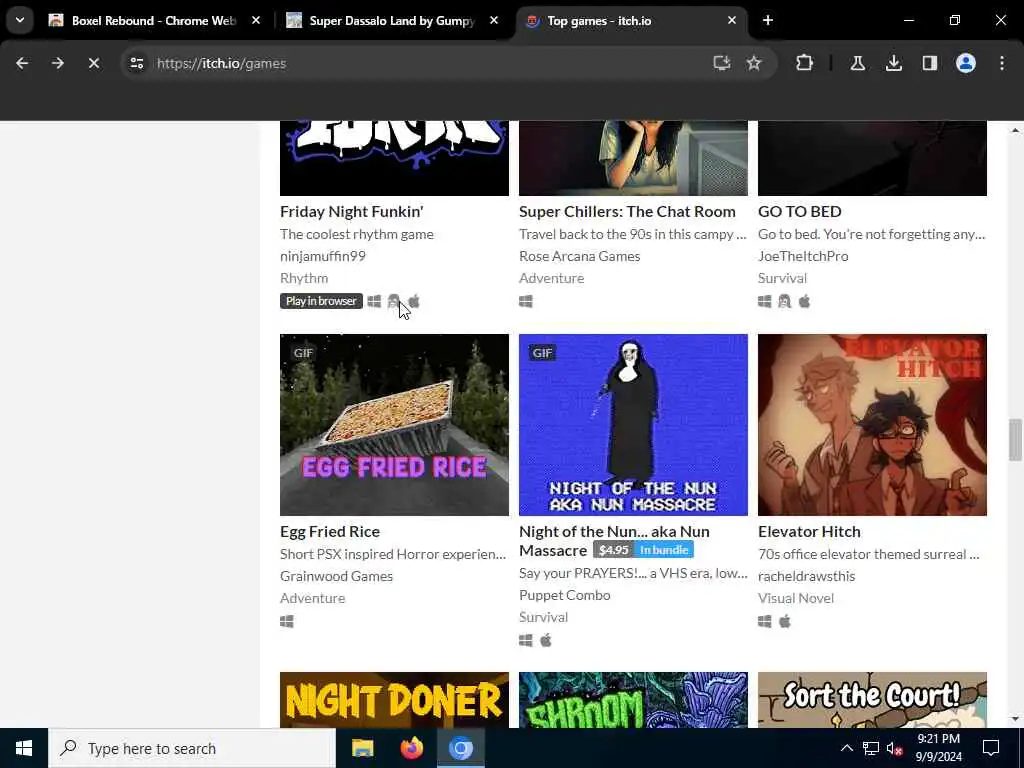Screen dimensions: 1024x768
Task: Install app icon in address bar
Action: click(x=722, y=63)
